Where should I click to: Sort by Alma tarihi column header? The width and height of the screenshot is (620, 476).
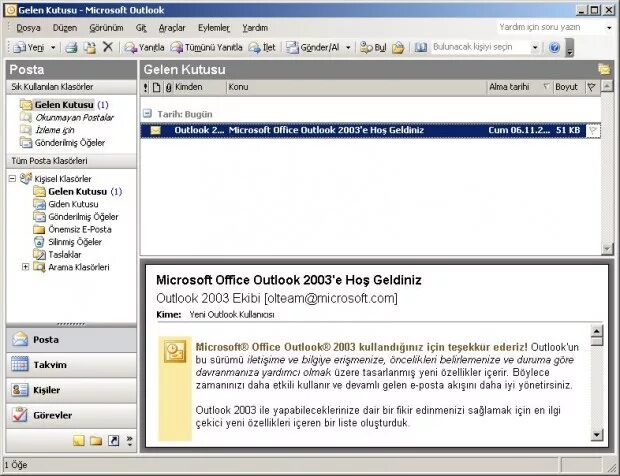click(519, 87)
